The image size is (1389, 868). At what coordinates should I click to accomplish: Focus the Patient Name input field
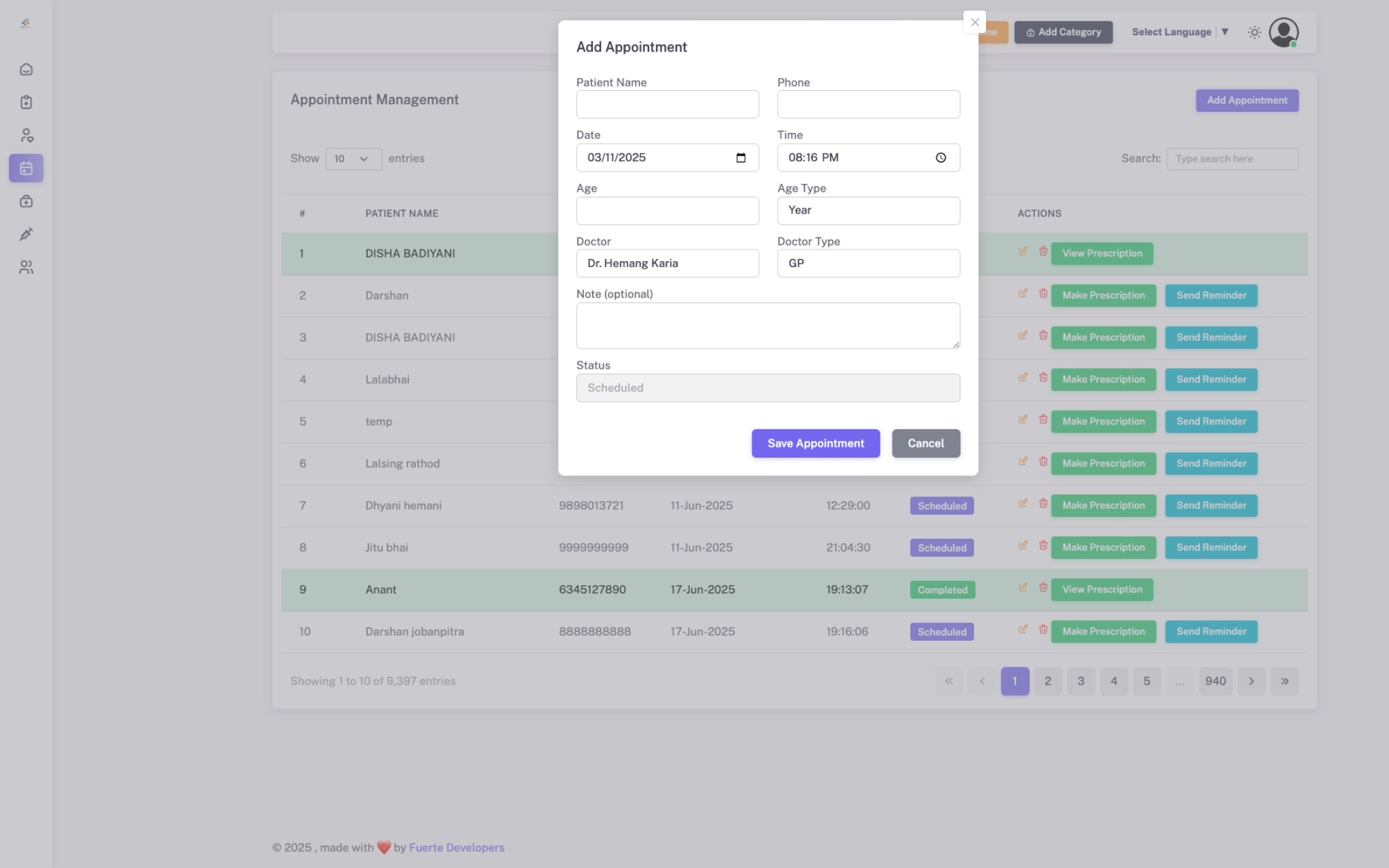click(667, 104)
